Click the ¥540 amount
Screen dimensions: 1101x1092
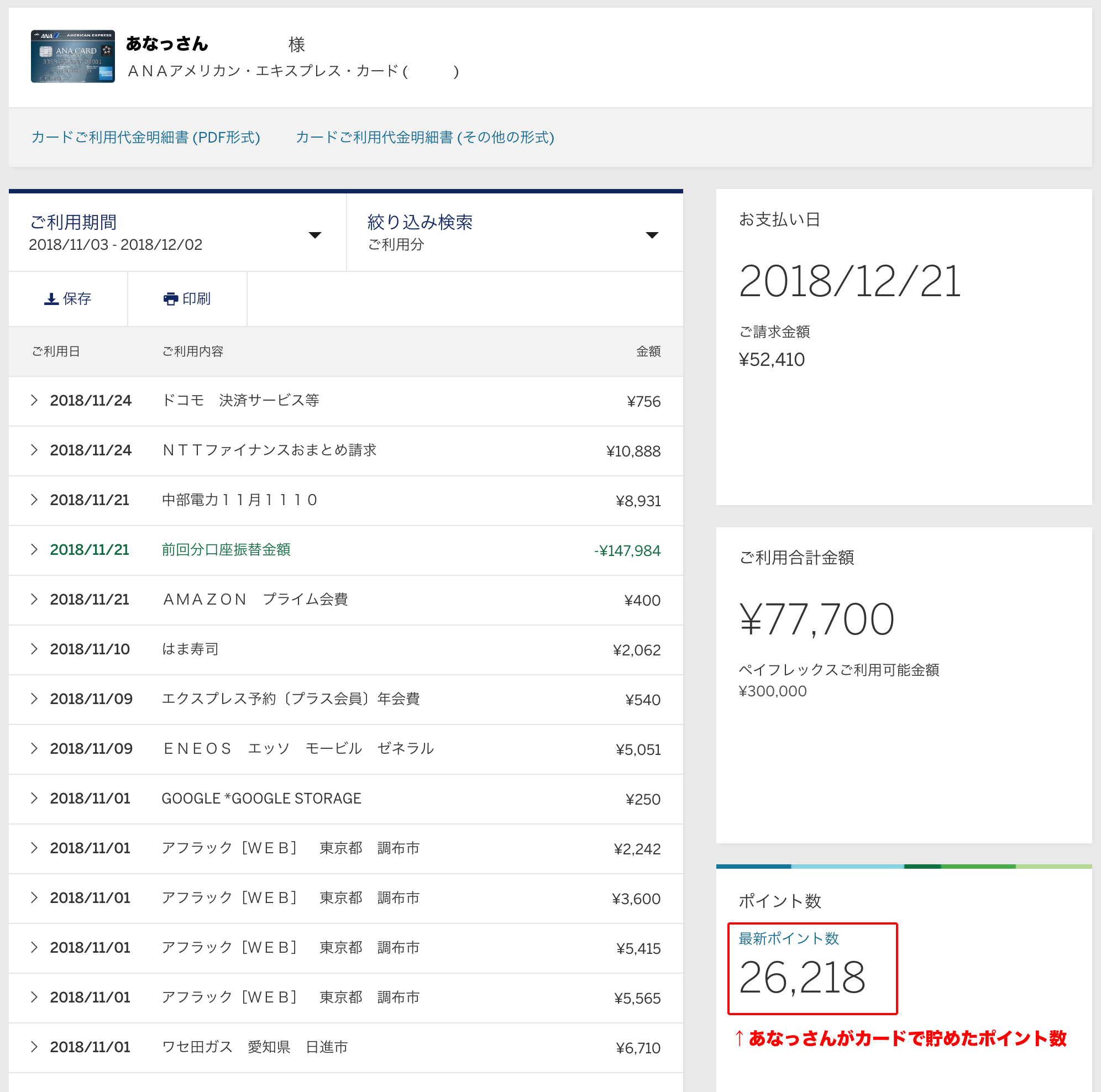click(x=642, y=700)
